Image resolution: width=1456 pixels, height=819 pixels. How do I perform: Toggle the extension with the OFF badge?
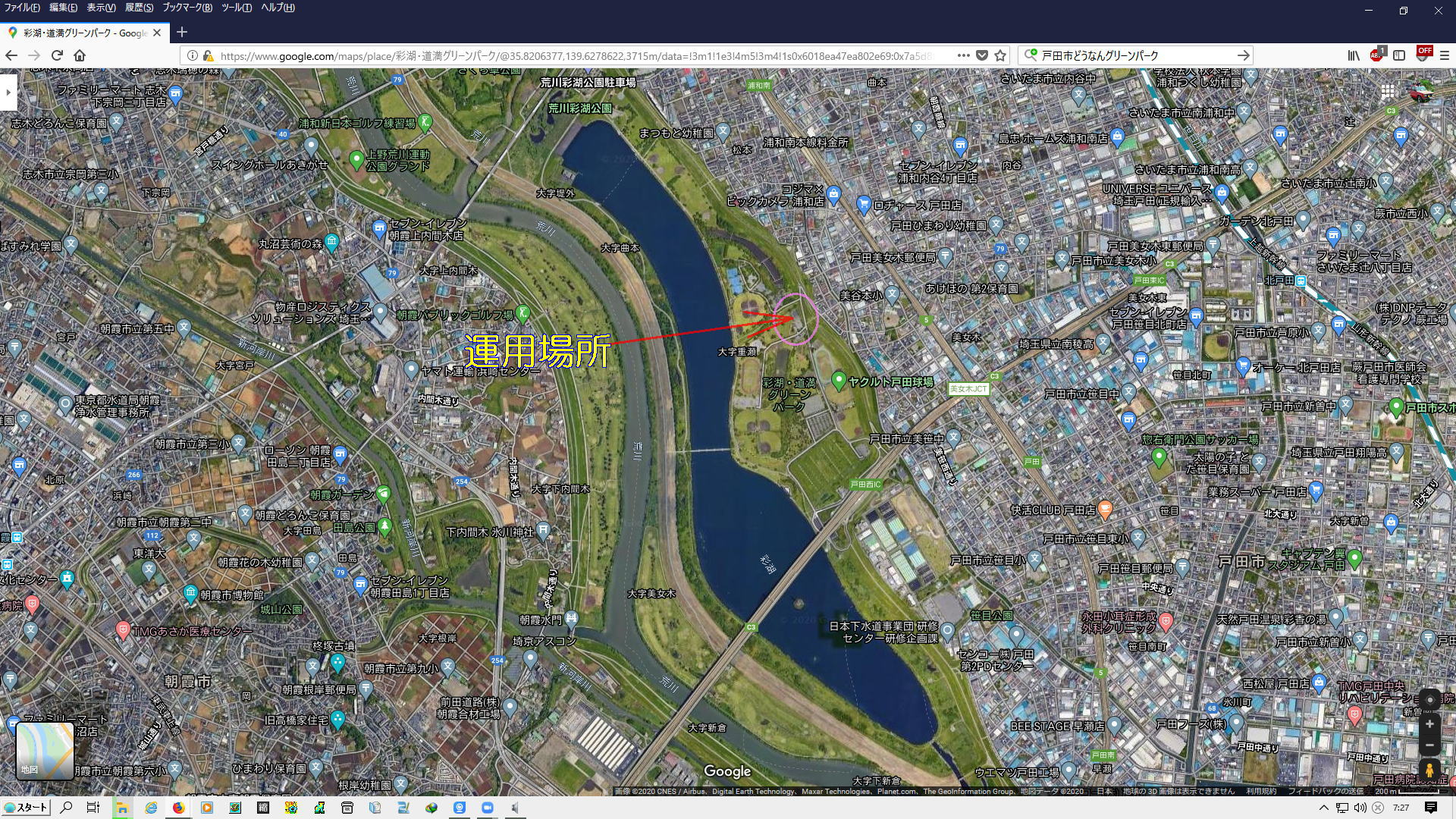pyautogui.click(x=1423, y=55)
